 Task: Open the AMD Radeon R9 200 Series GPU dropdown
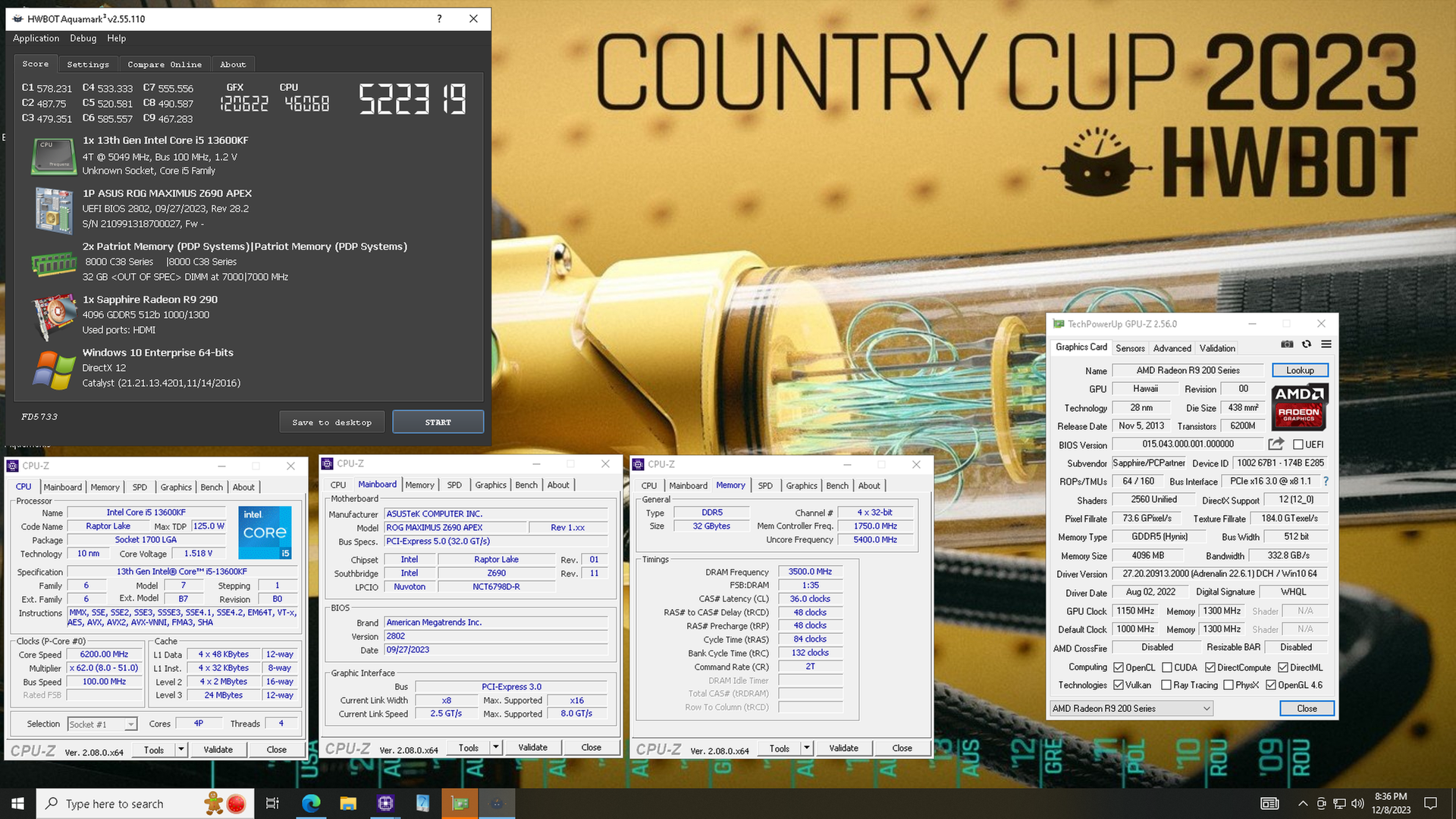coord(1131,708)
